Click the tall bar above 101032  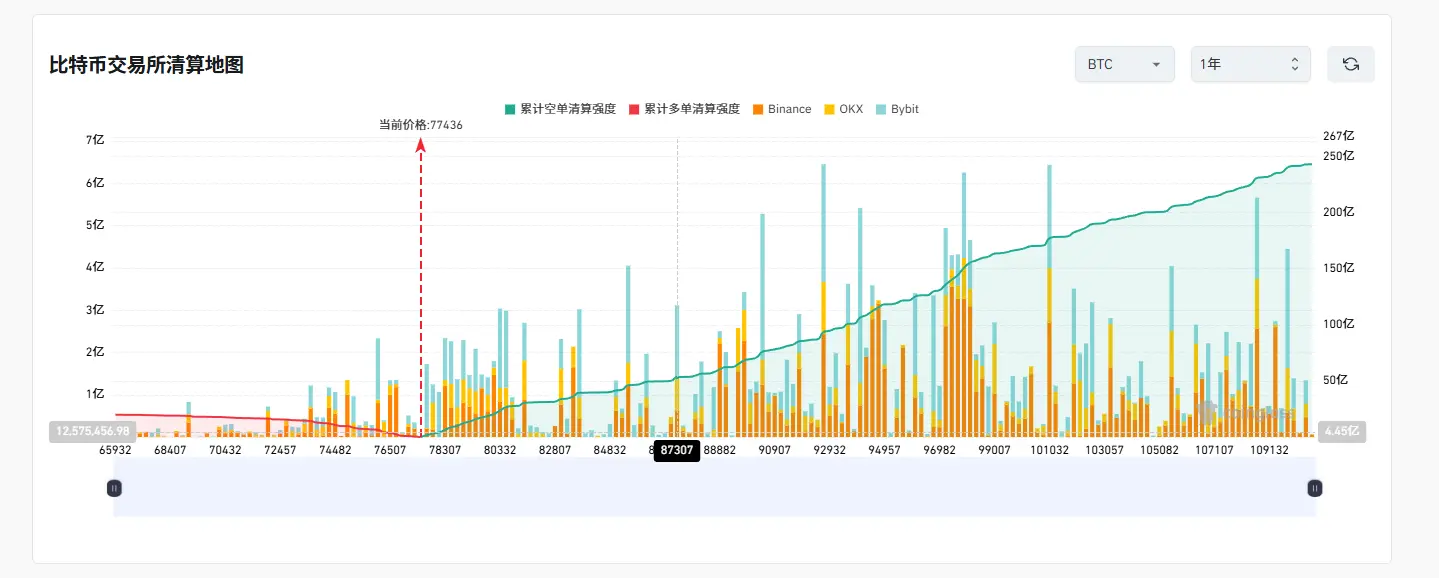(1049, 300)
